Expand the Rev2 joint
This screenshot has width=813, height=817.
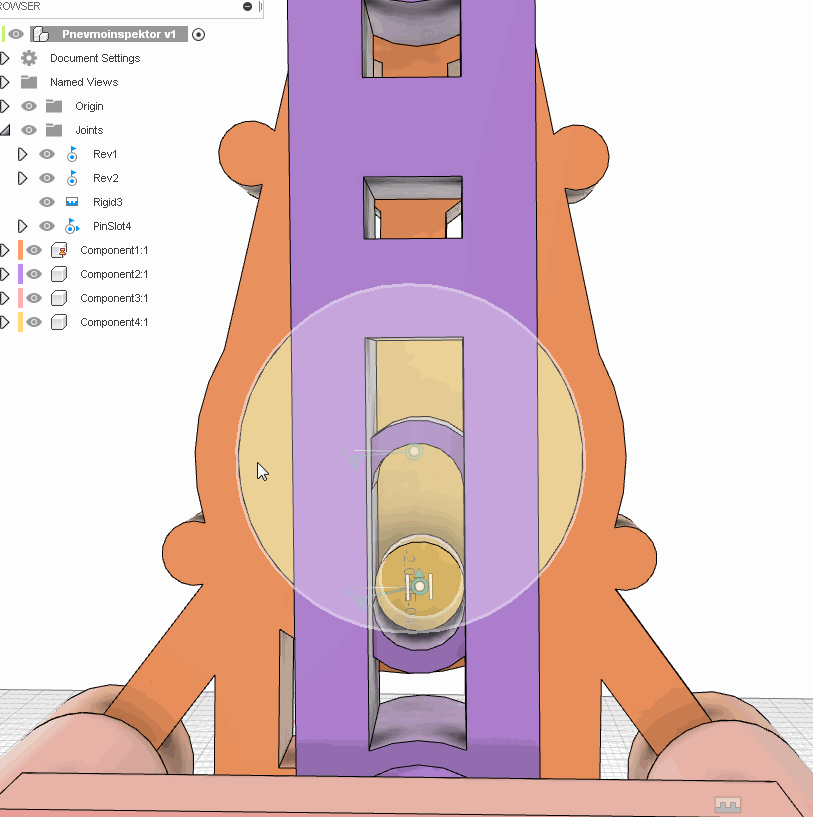tap(22, 178)
